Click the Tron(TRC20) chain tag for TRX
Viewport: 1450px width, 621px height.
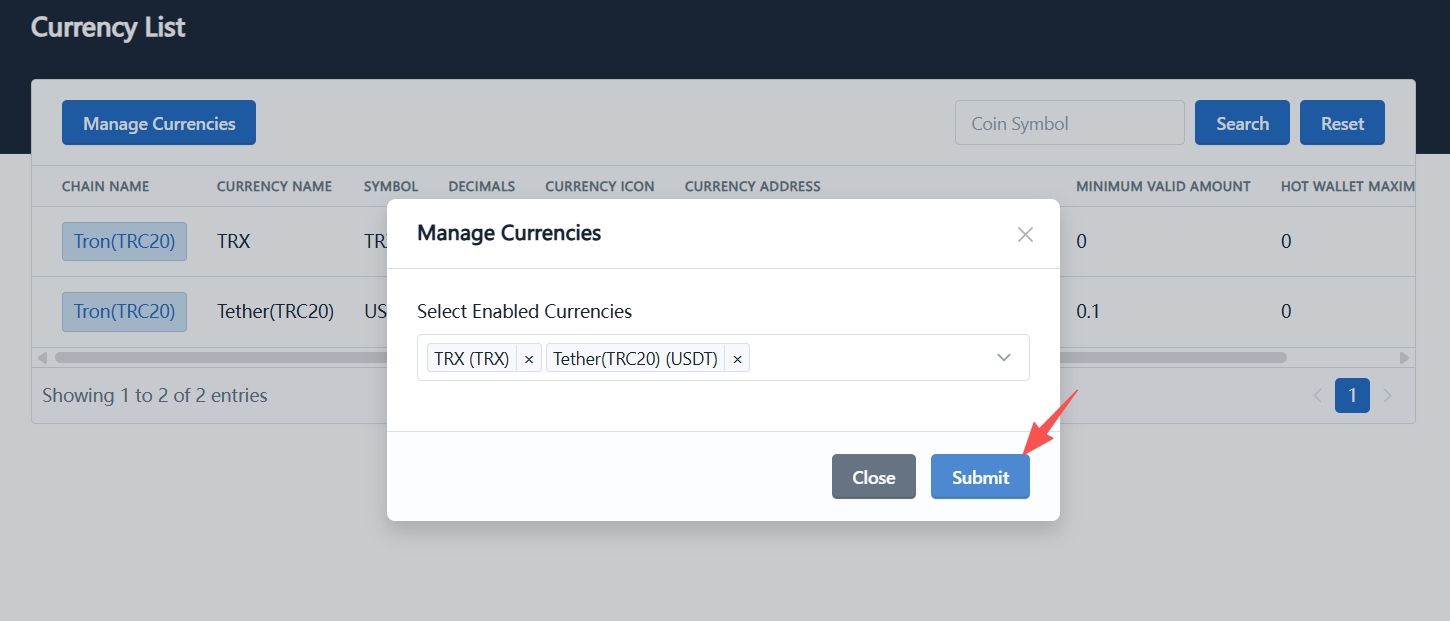(124, 241)
